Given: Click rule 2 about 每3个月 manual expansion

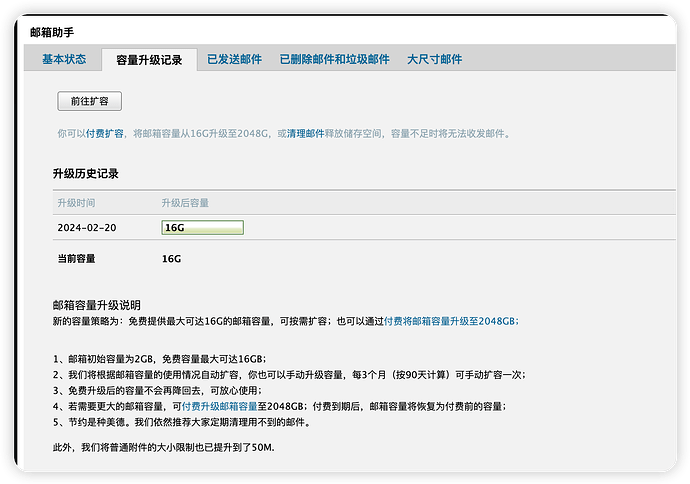Looking at the screenshot, I should [x=289, y=375].
